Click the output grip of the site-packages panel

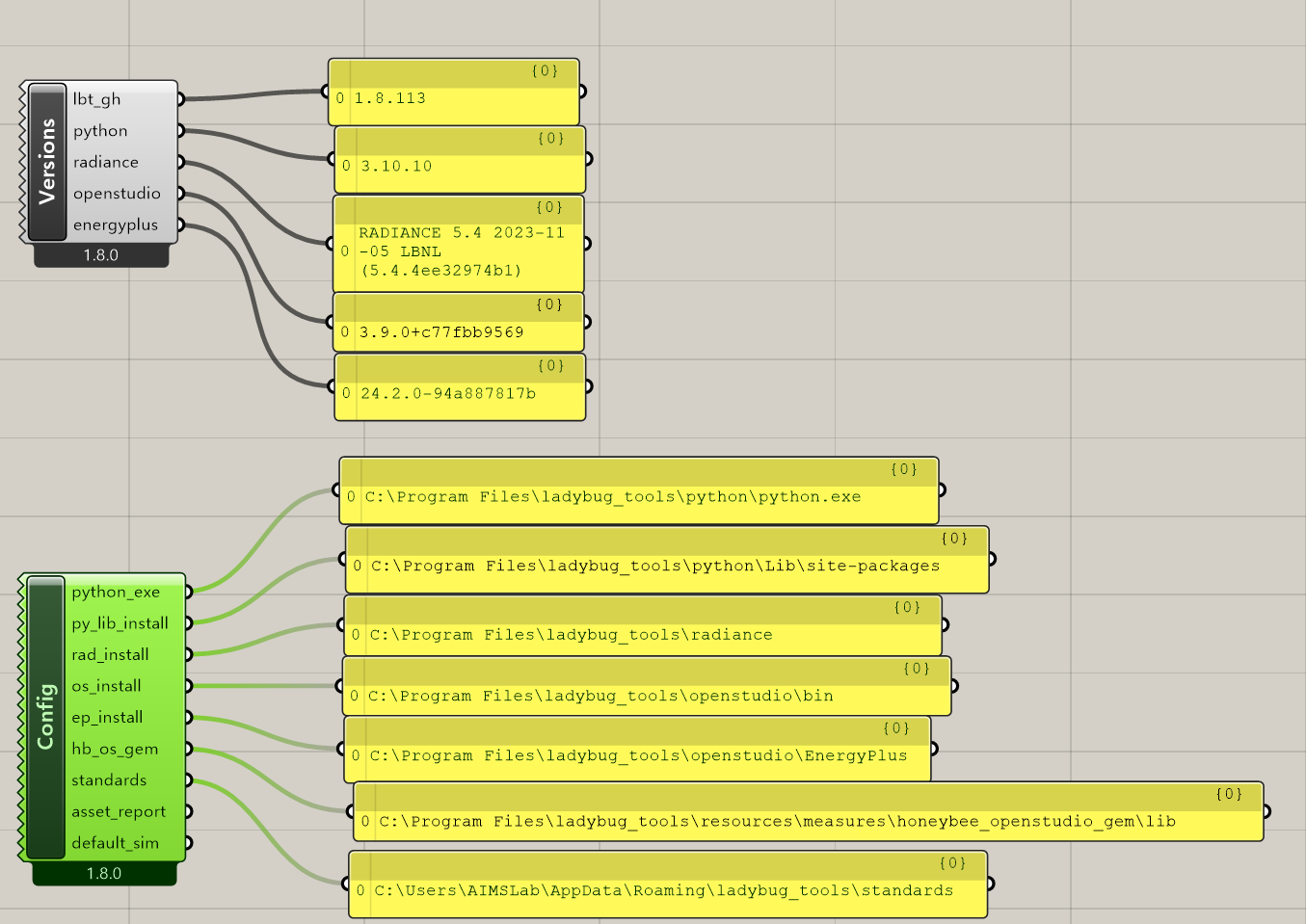992,559
